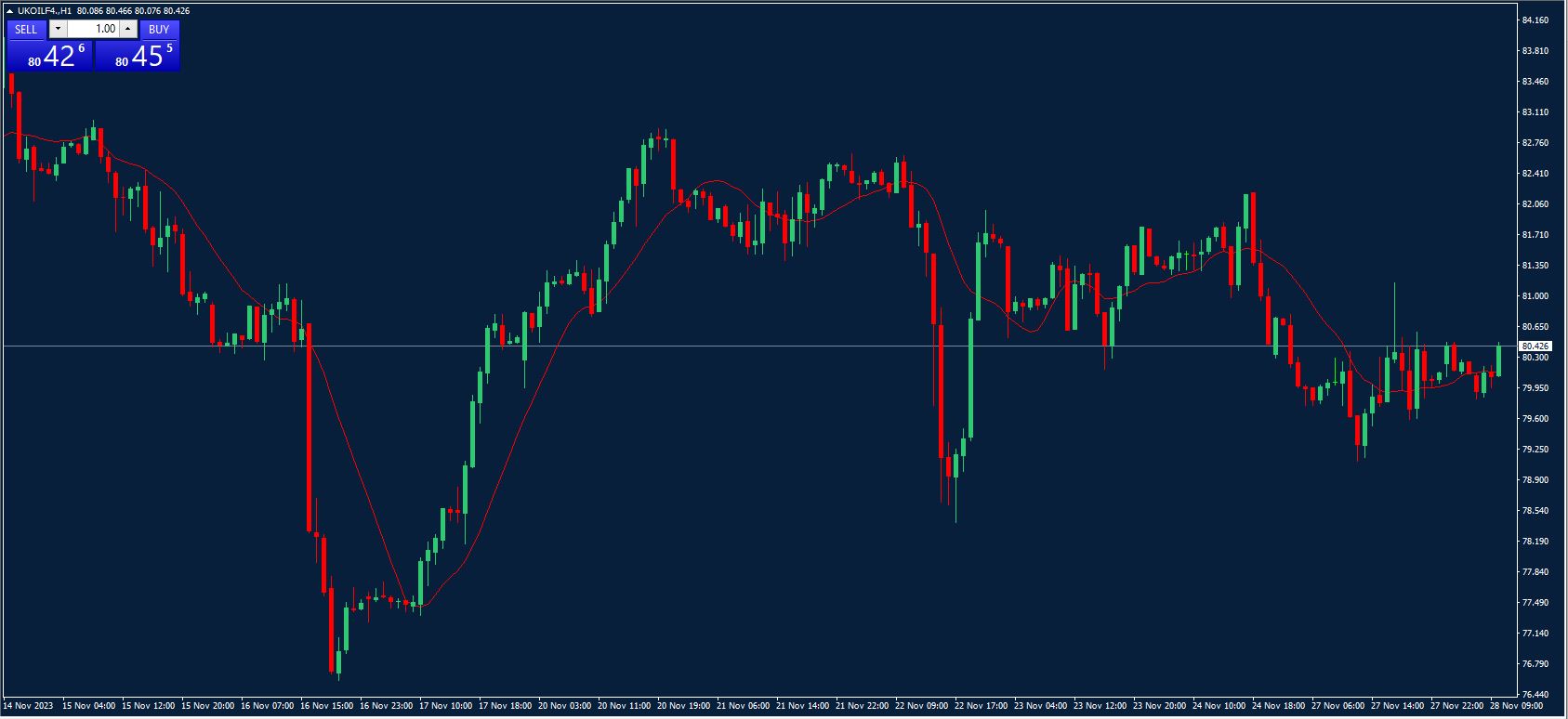This screenshot has width=1568, height=719.
Task: Click the 22 Nov 09:00 time label
Action: click(922, 706)
